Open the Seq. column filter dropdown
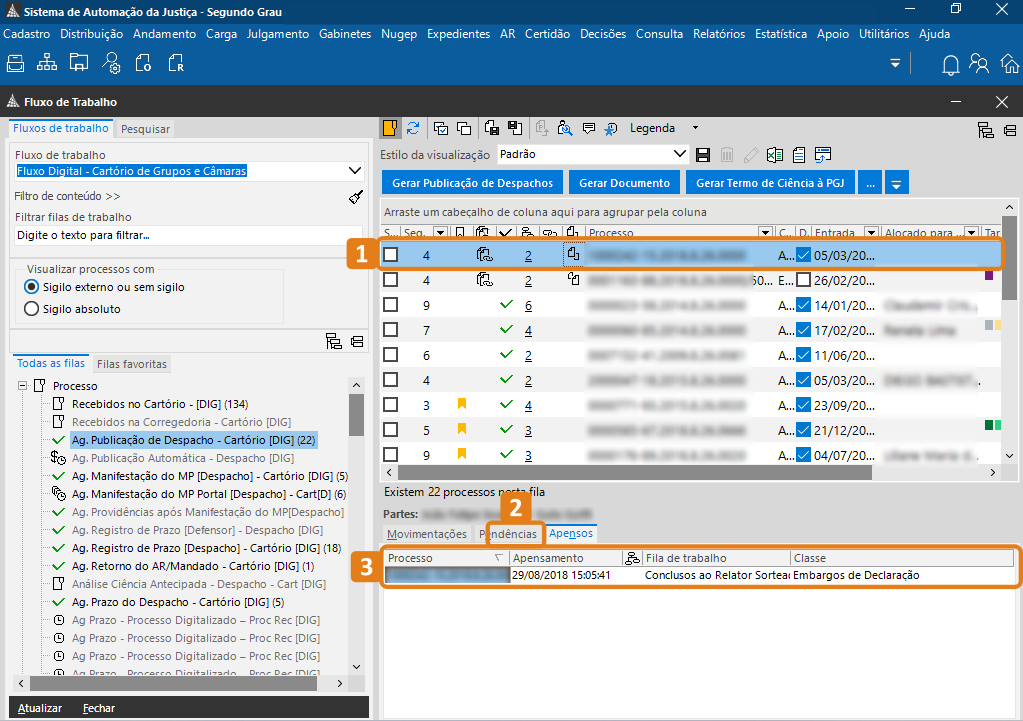This screenshot has height=721, width=1023. pos(440,232)
